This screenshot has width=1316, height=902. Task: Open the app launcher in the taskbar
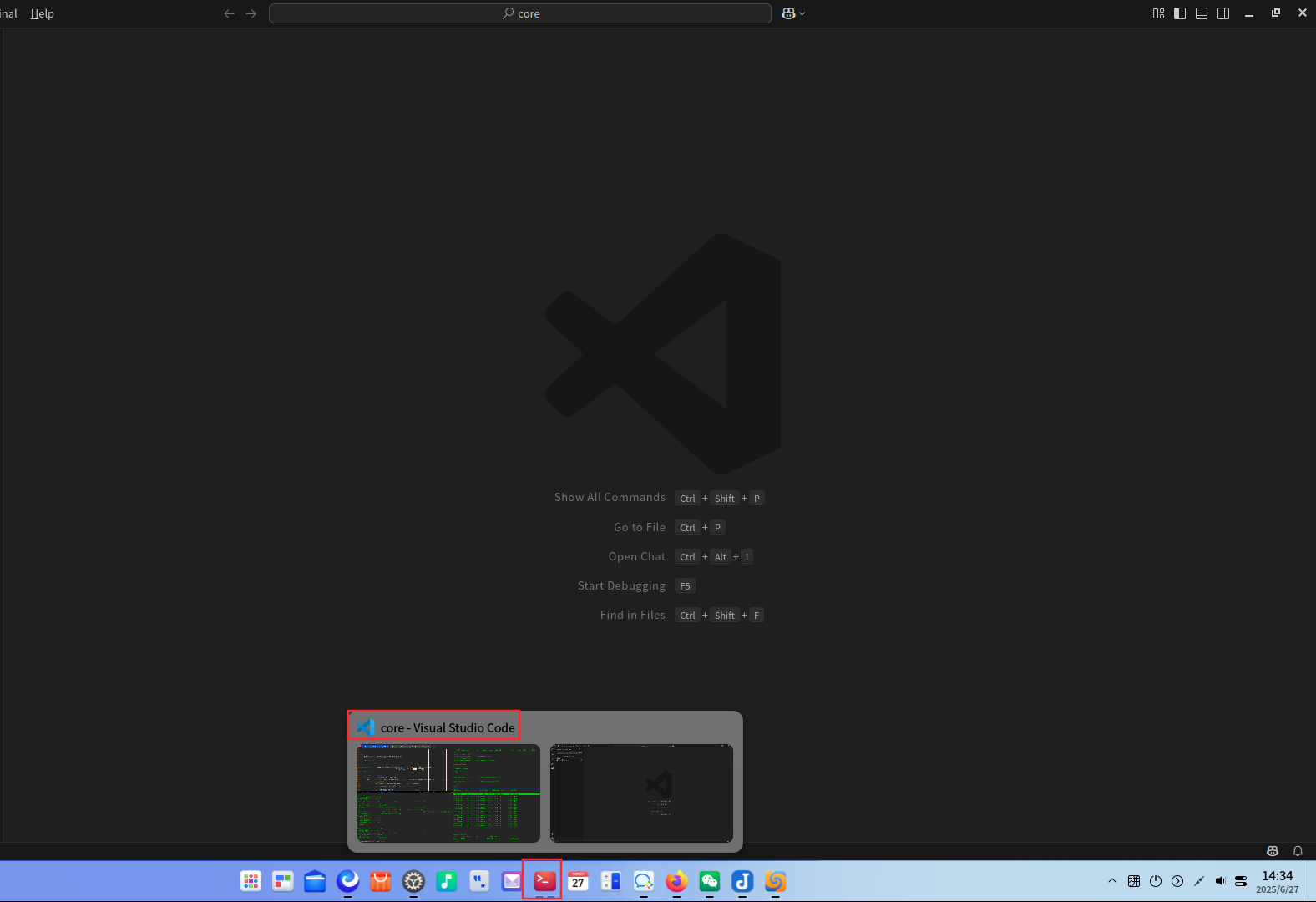point(251,881)
